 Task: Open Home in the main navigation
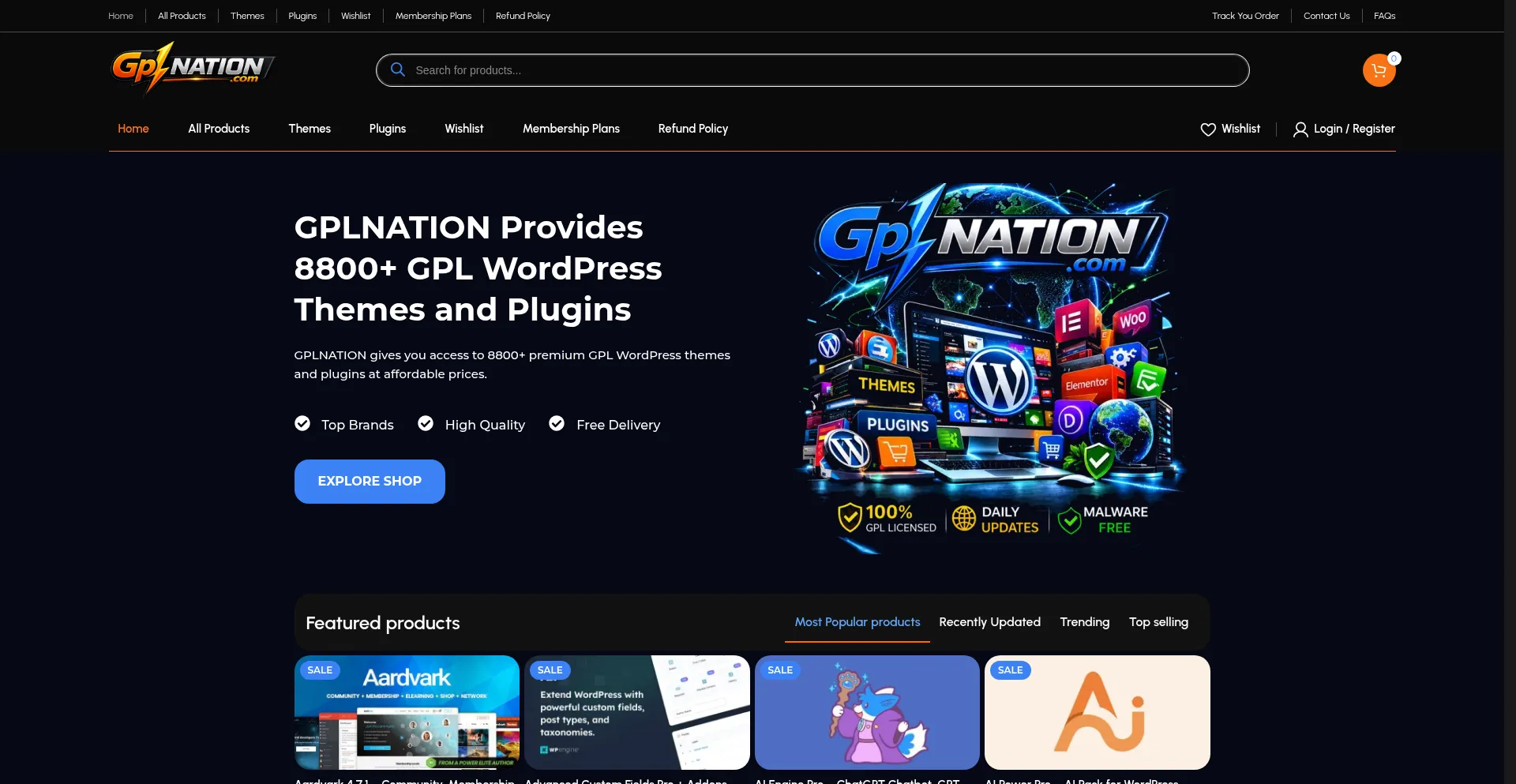133,129
